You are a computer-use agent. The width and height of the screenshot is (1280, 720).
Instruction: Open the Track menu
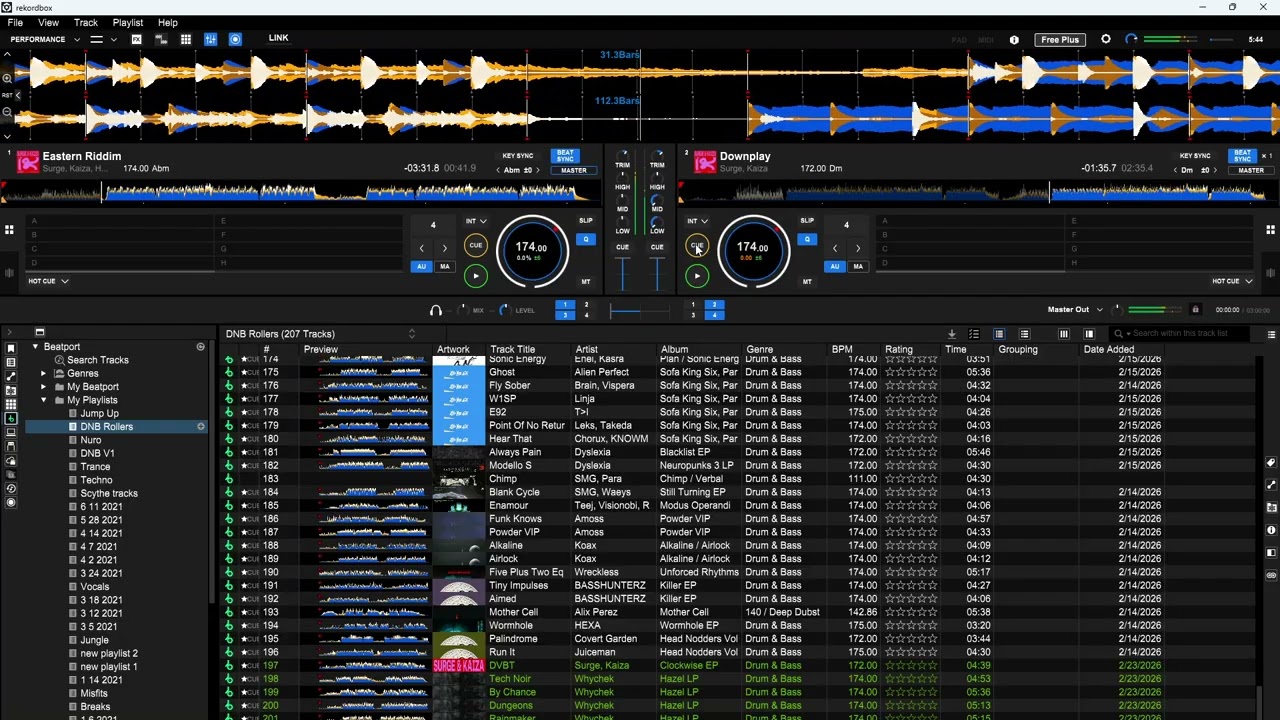tap(86, 22)
